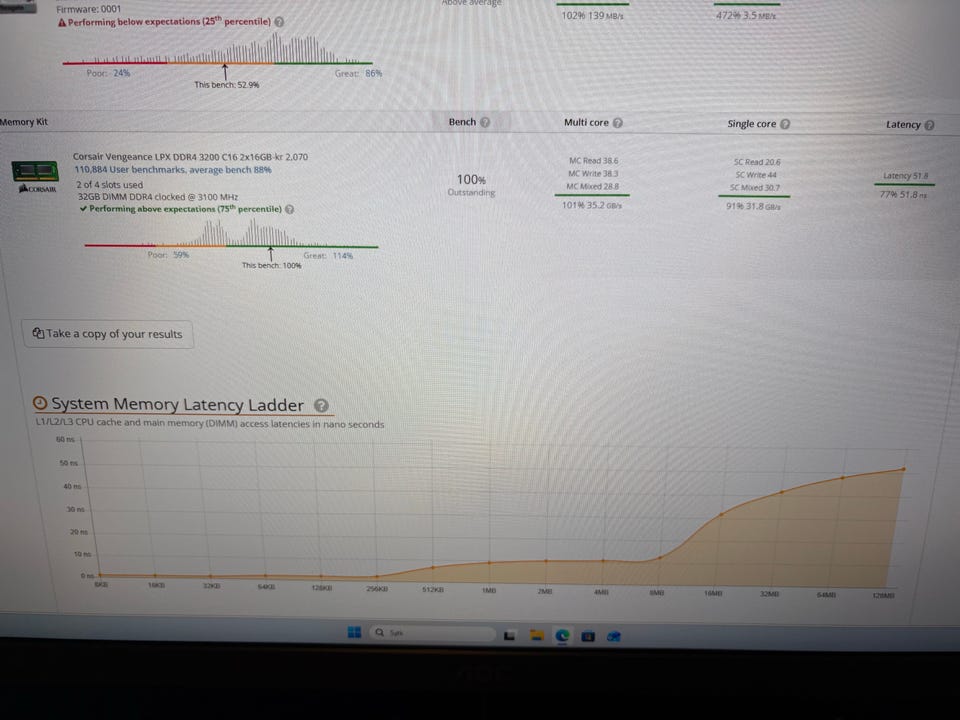Open the Bench column help icon

[485, 122]
